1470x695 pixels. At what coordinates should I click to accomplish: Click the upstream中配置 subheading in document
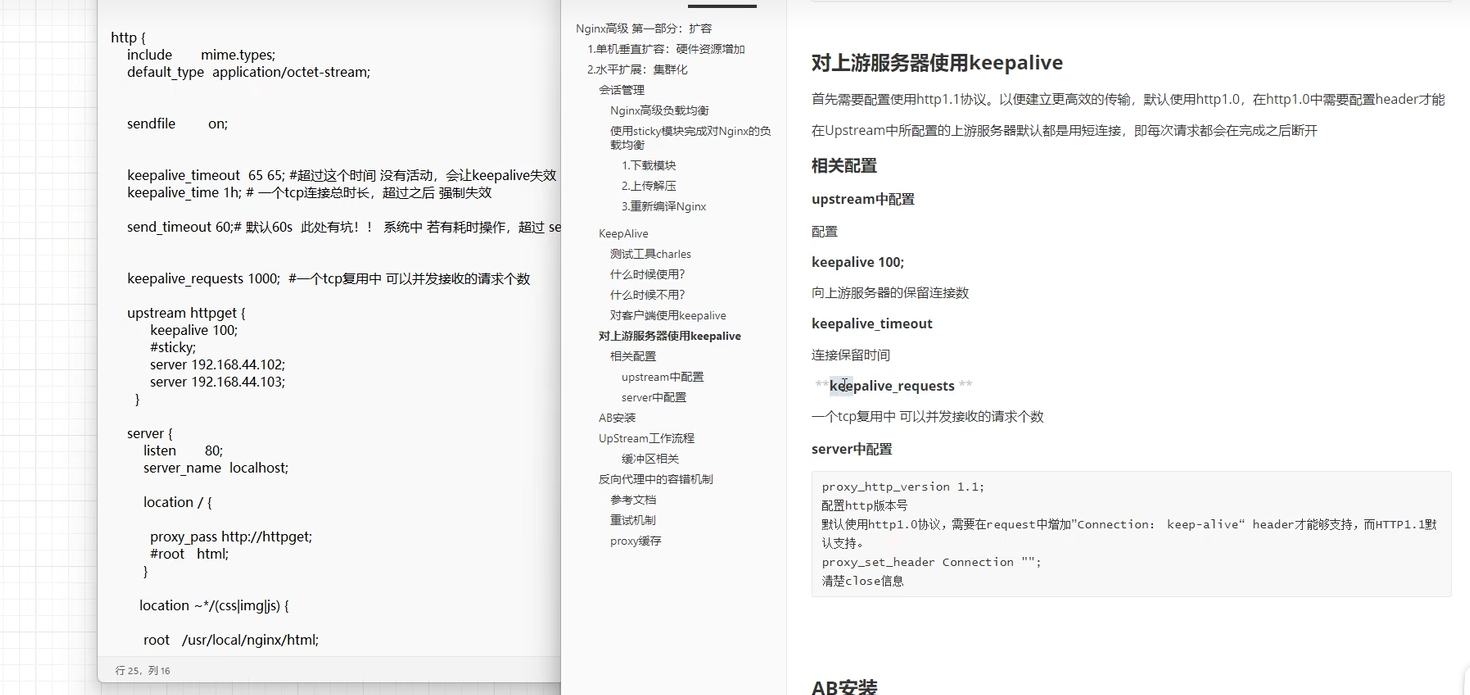pos(863,199)
